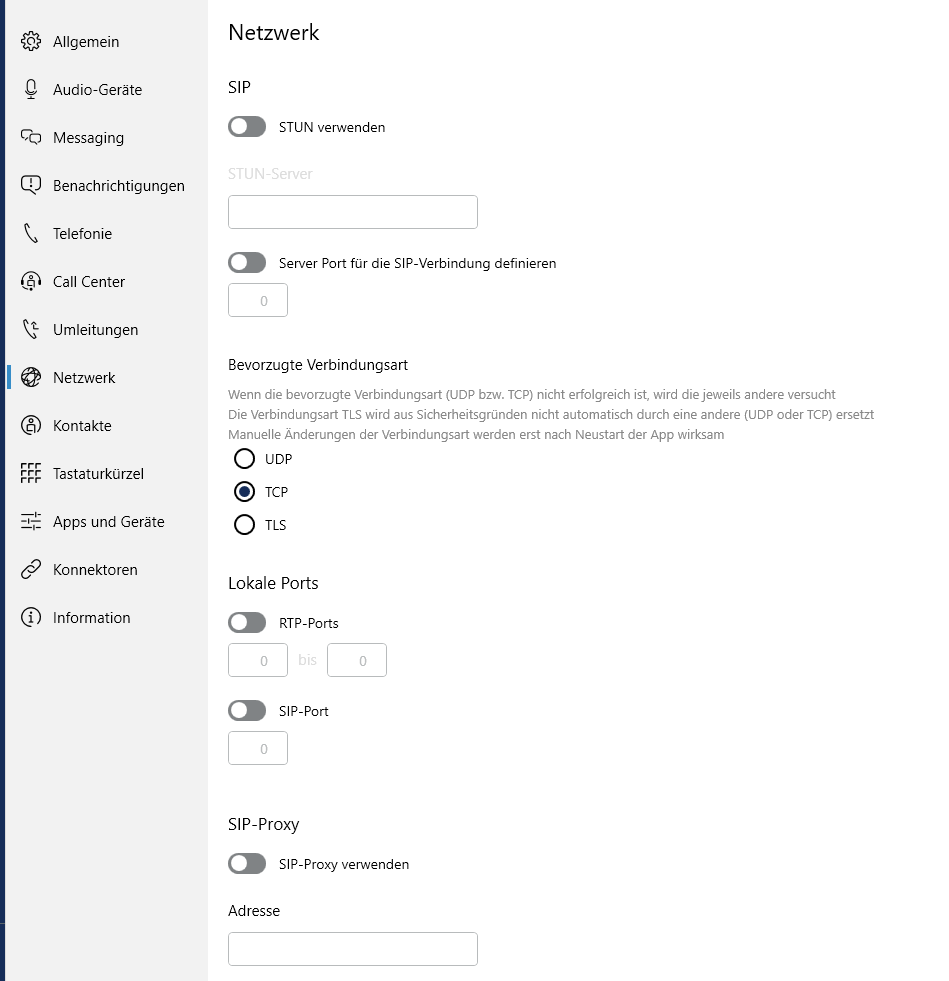
Task: Click the Umleitungen call forwarding icon
Action: coord(31,329)
